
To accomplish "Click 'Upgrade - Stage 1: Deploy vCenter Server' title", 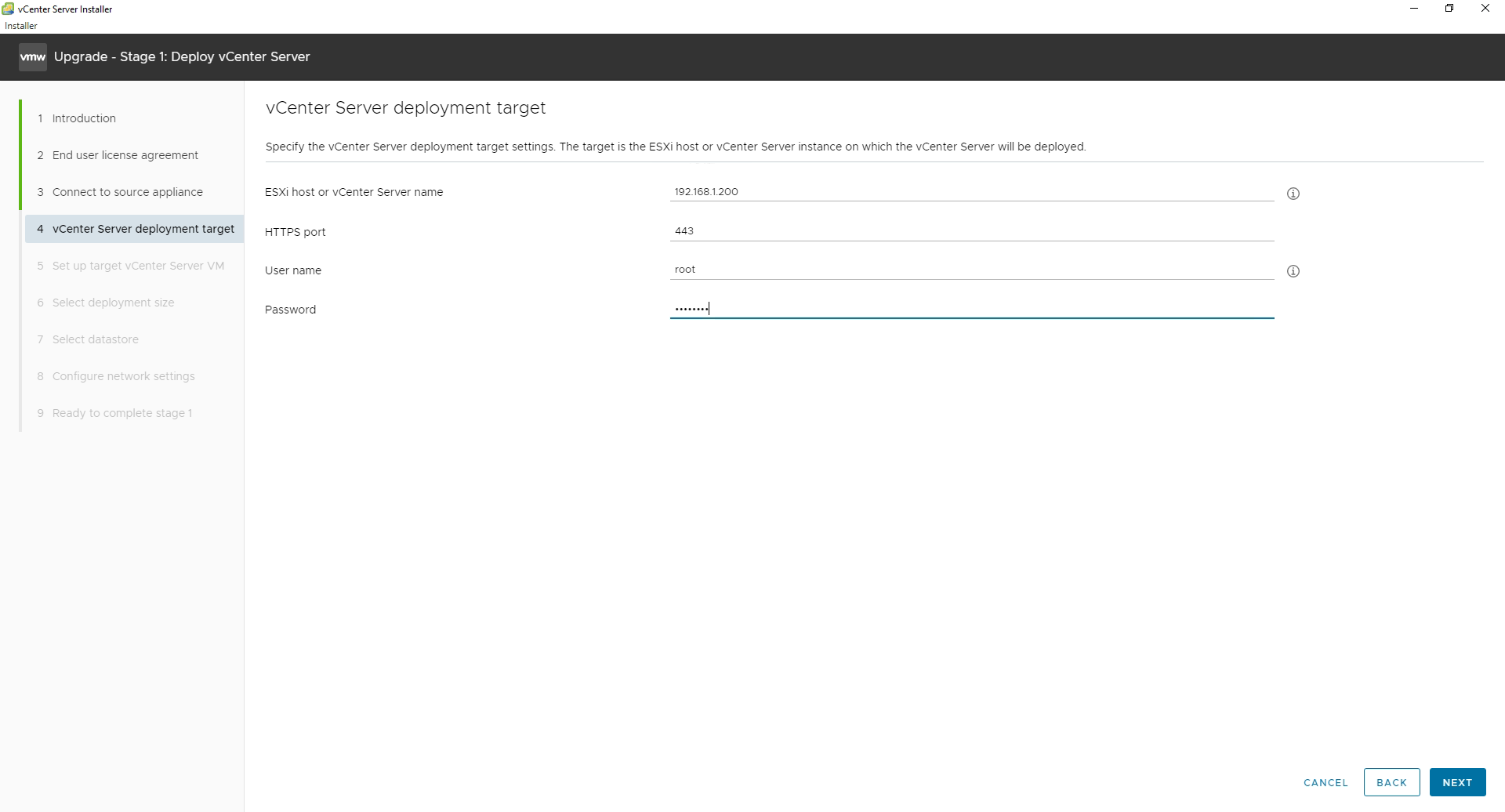I will [x=182, y=56].
